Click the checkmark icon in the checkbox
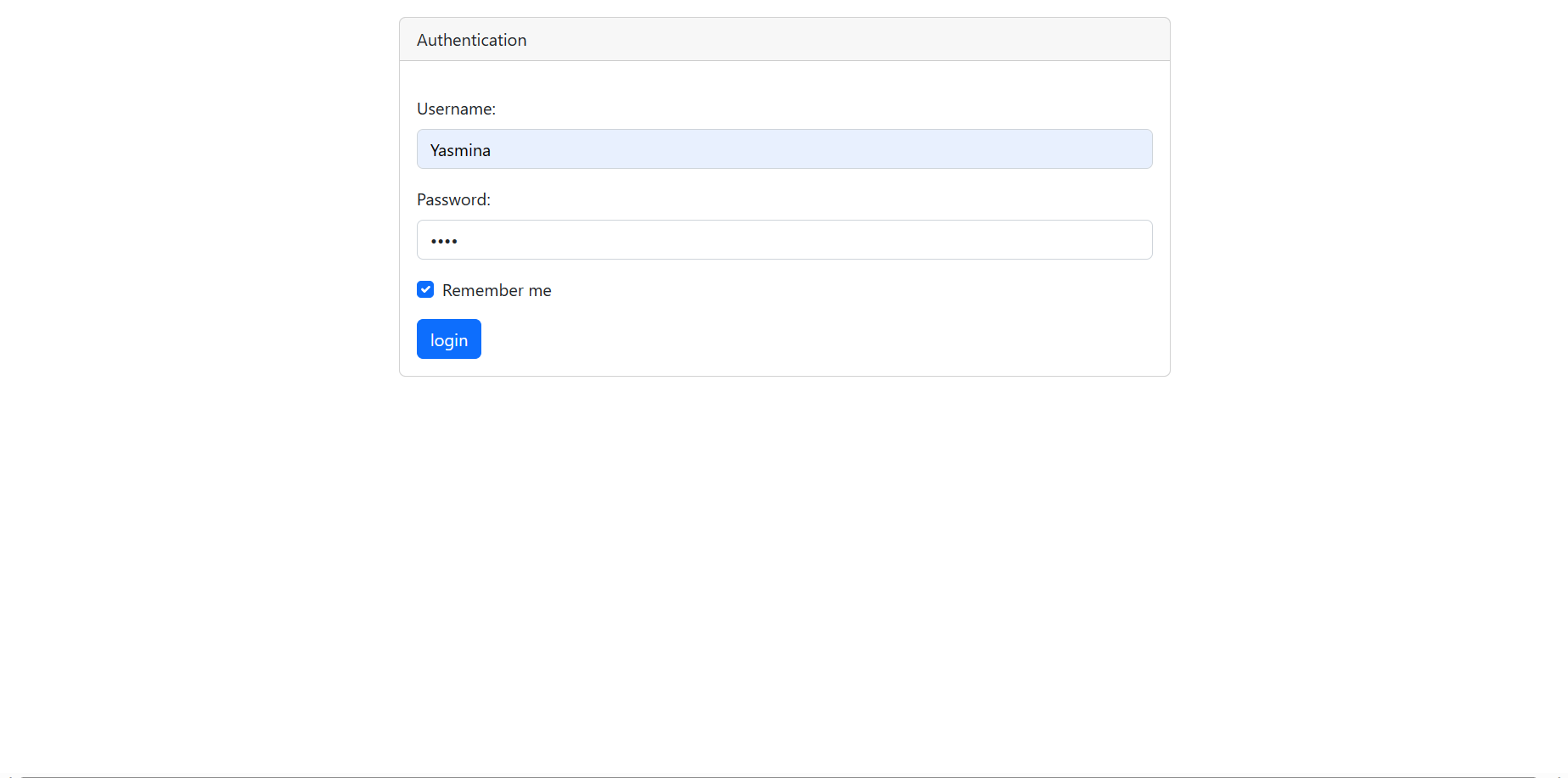Viewport: 1568px width, 778px height. point(424,289)
